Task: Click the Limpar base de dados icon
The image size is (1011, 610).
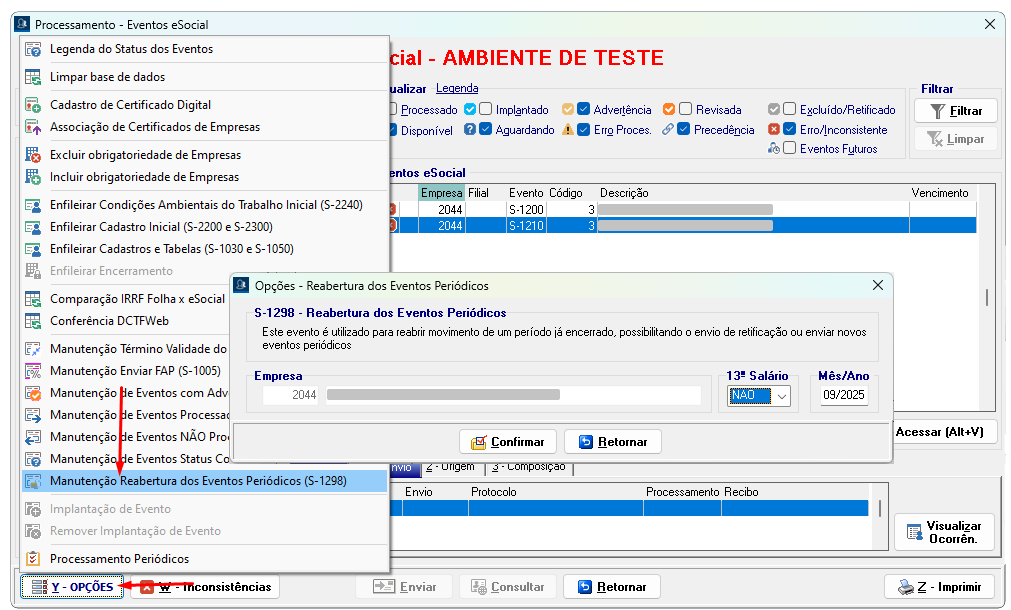Action: tap(33, 77)
